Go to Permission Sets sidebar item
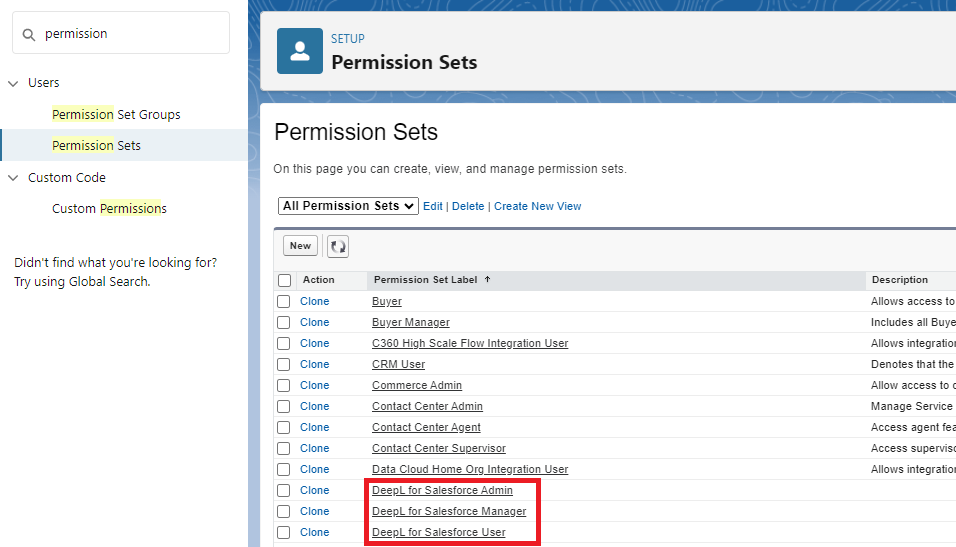Viewport: 956px width, 547px height. click(96, 146)
